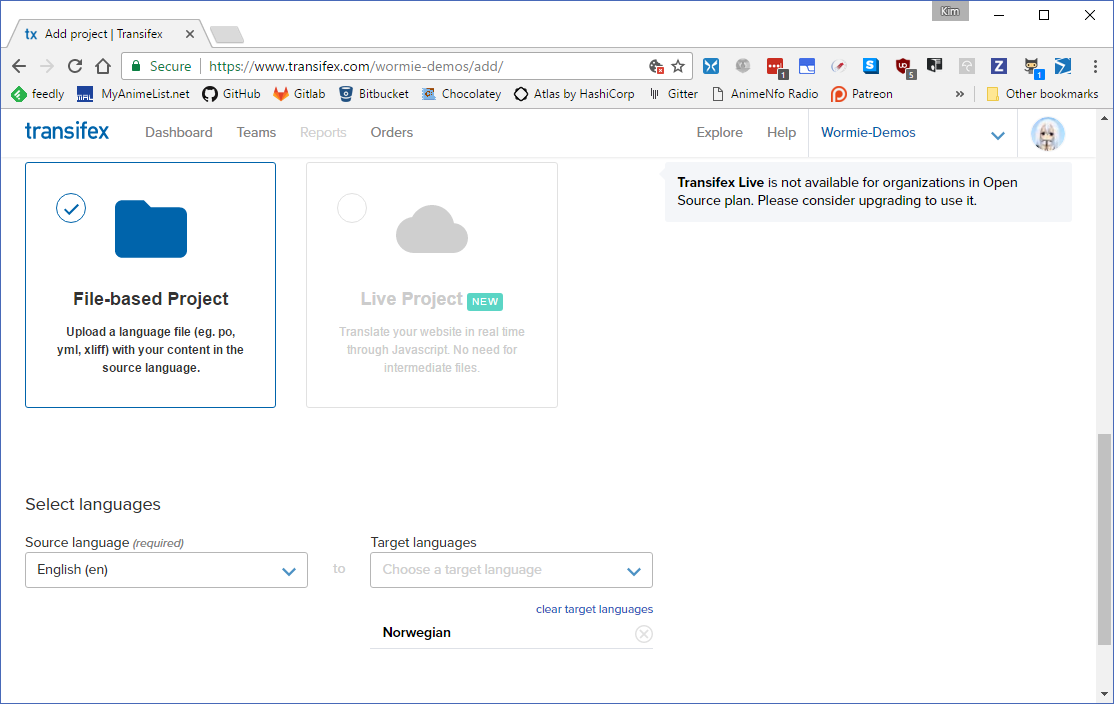Click the Norwegian target language entry
This screenshot has height=704, width=1114.
coord(416,632)
